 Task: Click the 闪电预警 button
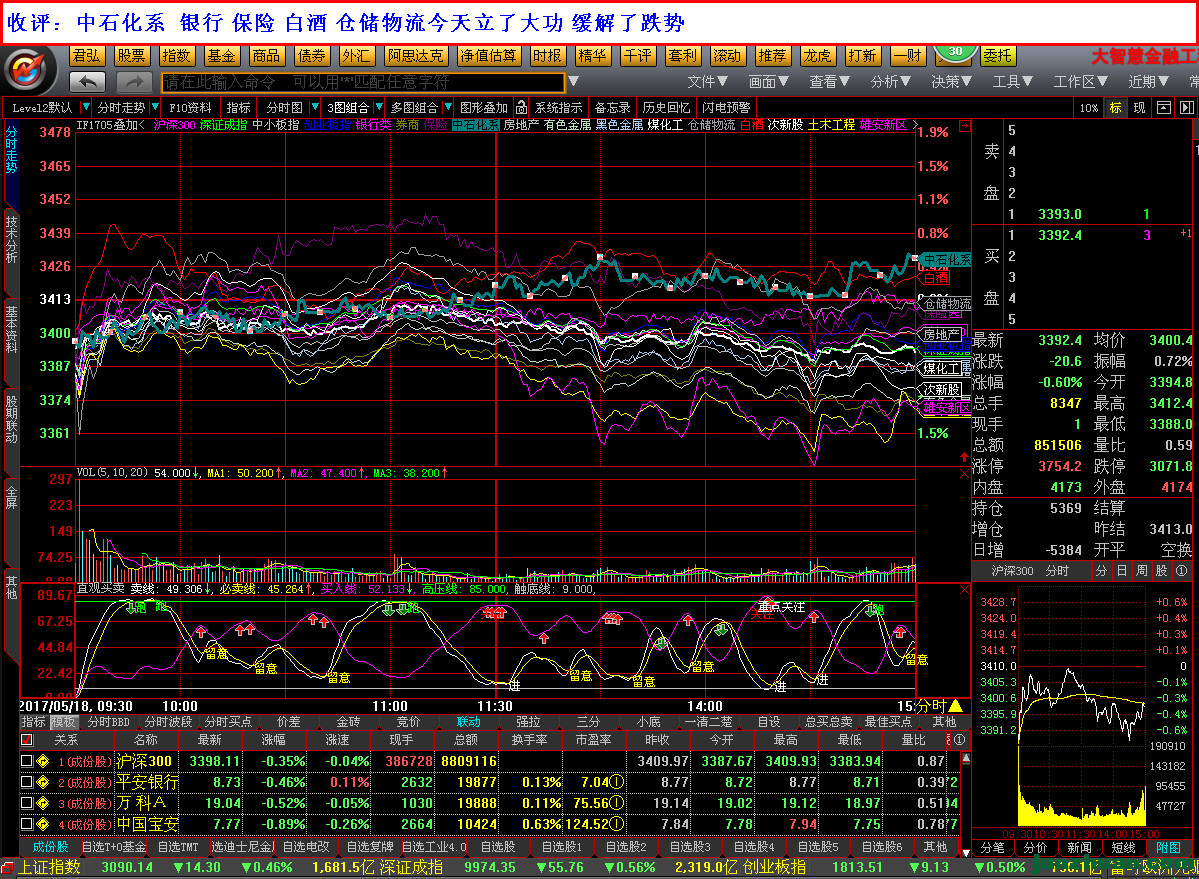coord(726,108)
